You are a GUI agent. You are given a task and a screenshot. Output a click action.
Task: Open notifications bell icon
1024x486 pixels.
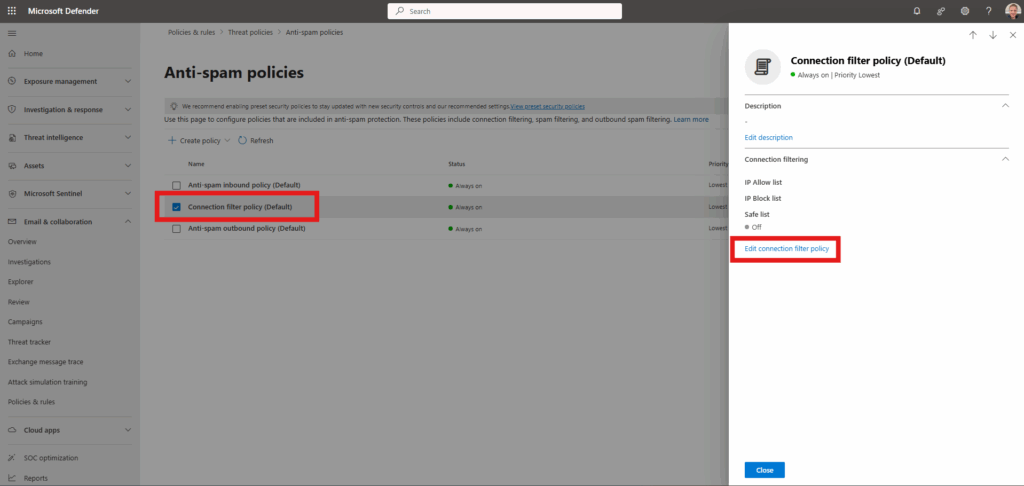coord(917,11)
